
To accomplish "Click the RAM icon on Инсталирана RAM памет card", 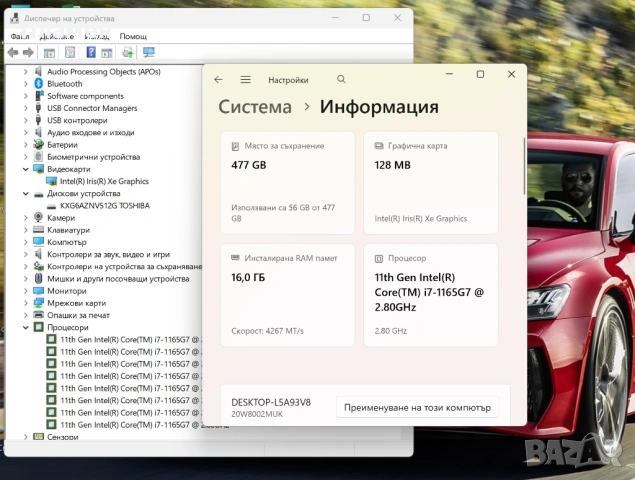I will [235, 258].
